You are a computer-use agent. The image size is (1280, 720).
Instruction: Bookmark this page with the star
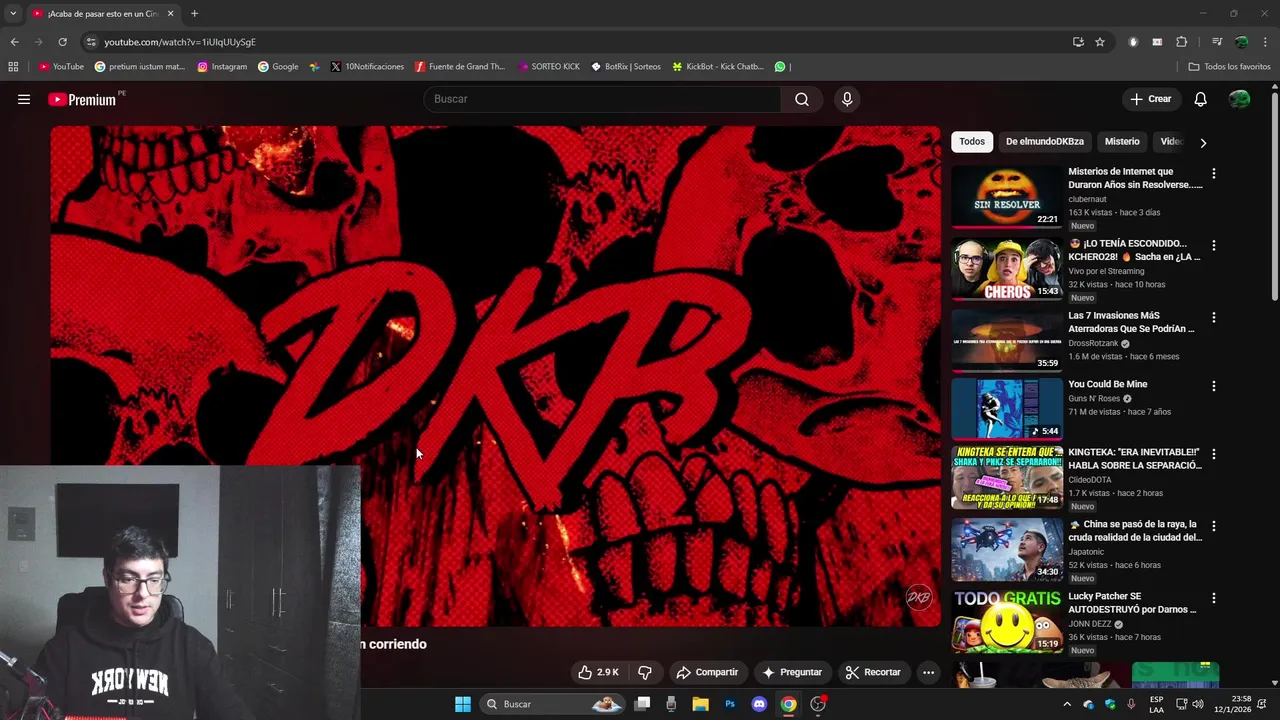click(1100, 42)
